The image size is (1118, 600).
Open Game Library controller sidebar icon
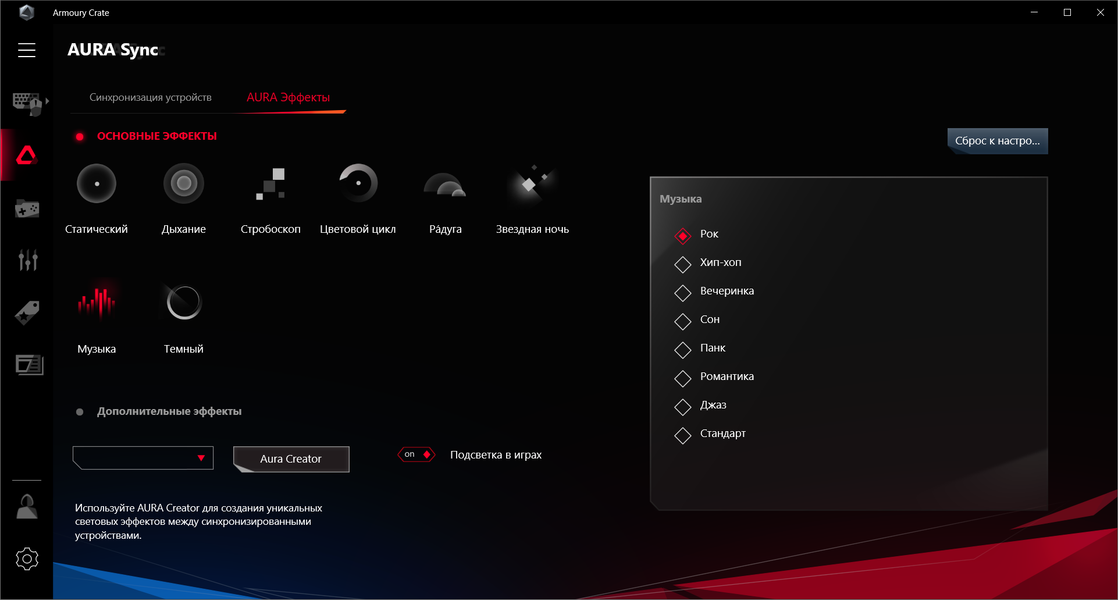[27, 209]
